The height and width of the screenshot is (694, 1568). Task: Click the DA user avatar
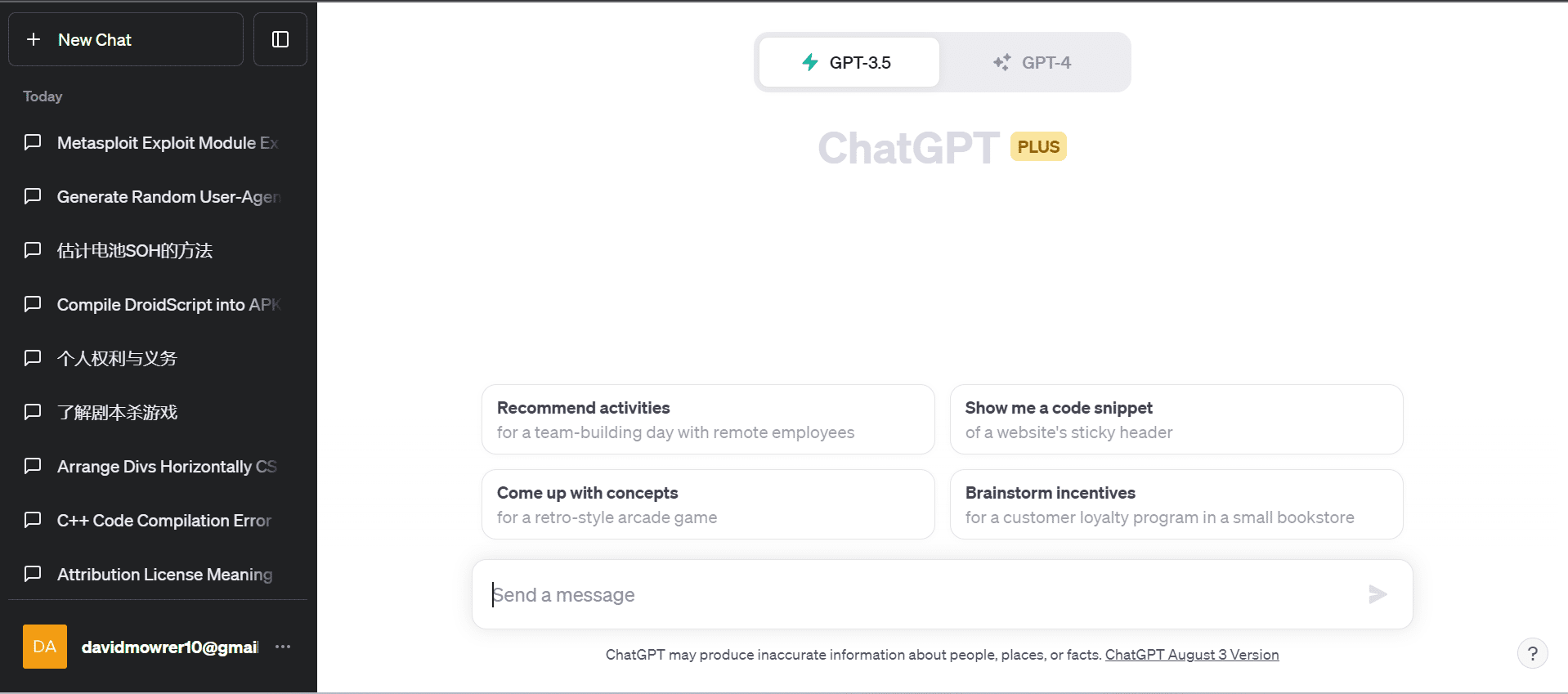[45, 647]
